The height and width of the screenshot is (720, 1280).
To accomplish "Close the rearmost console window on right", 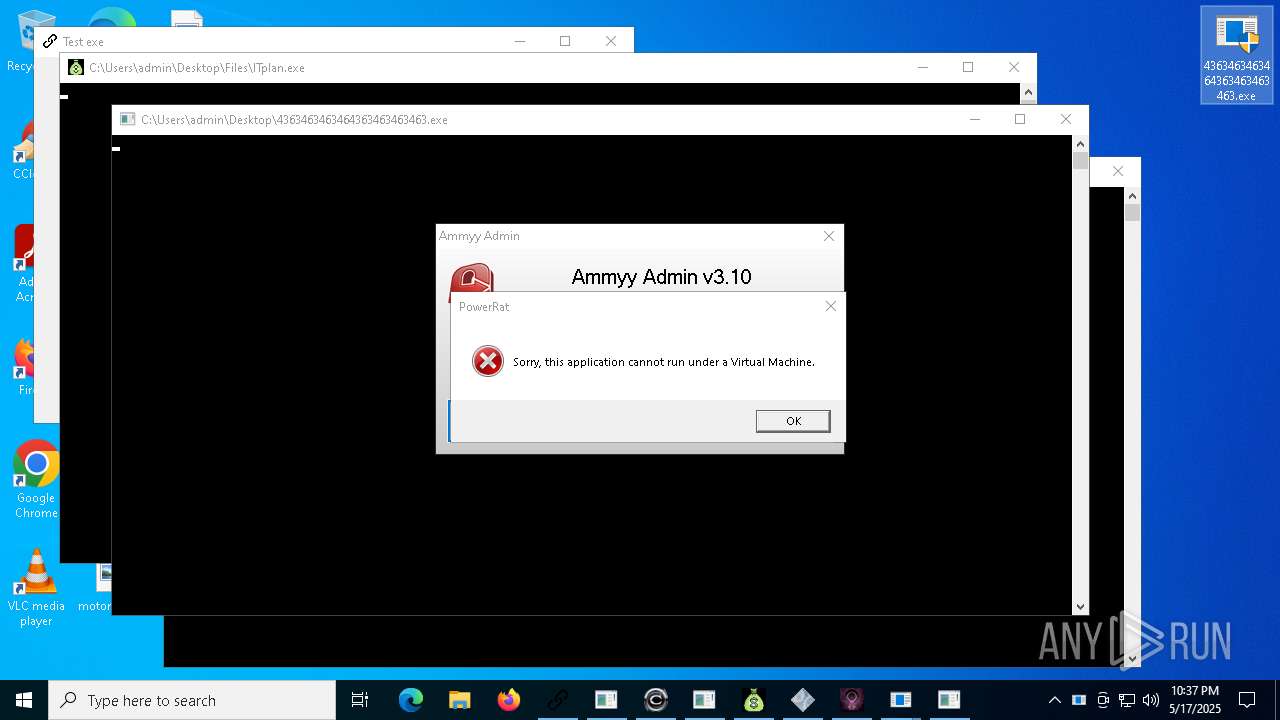I will coord(1118,171).
